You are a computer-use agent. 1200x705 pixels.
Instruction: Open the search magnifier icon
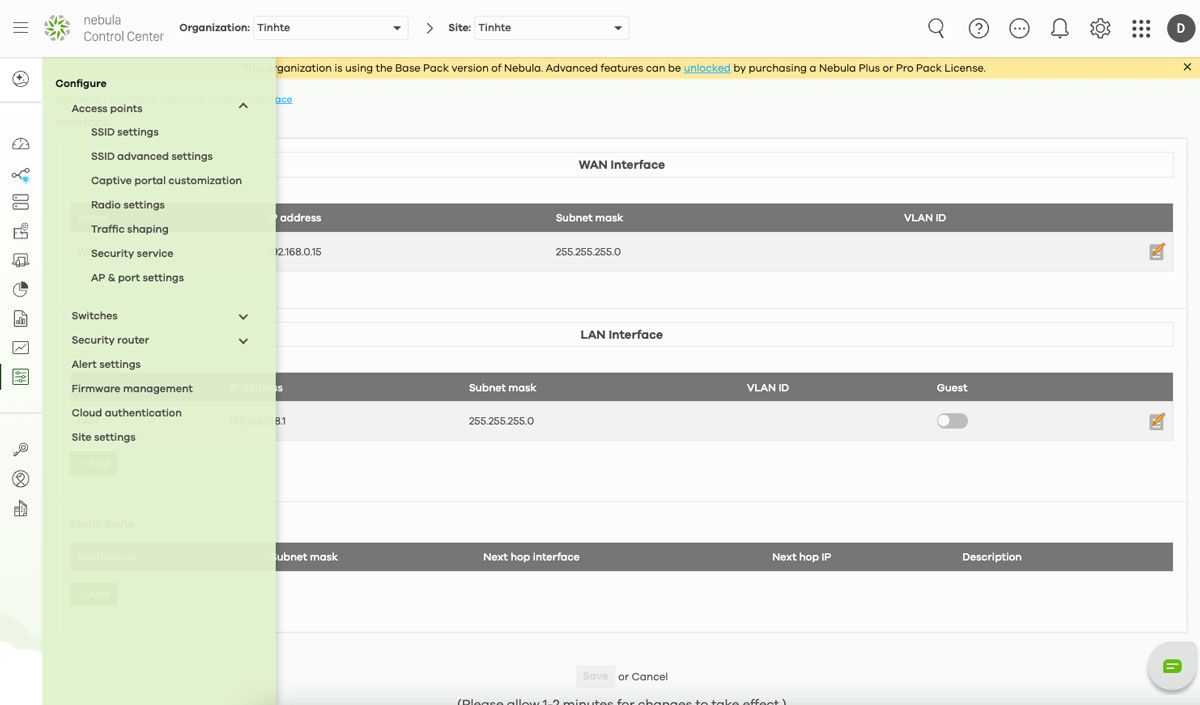[x=936, y=28]
